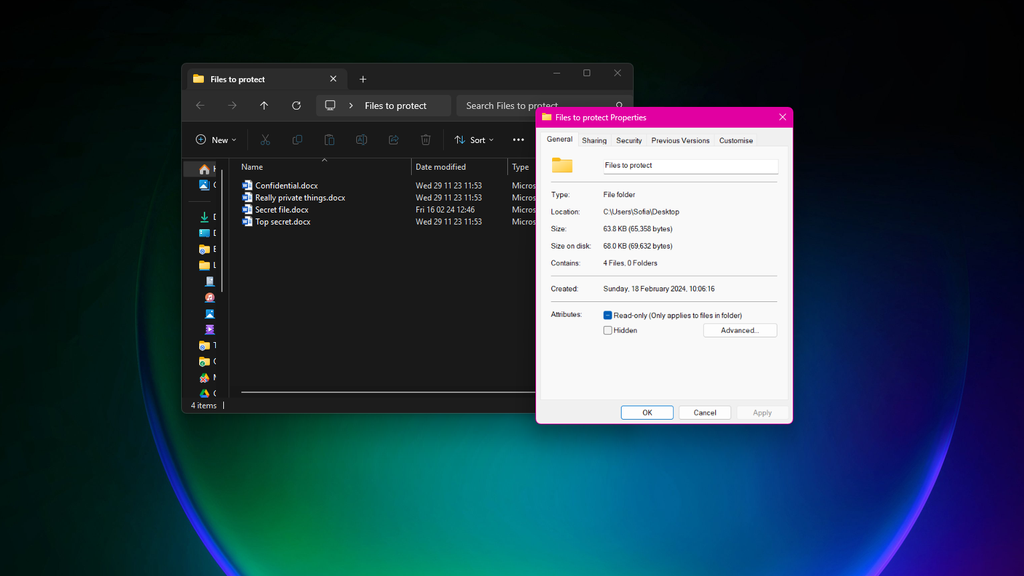Switch to the Security tab in Properties
The width and height of the screenshot is (1024, 576).
click(629, 140)
